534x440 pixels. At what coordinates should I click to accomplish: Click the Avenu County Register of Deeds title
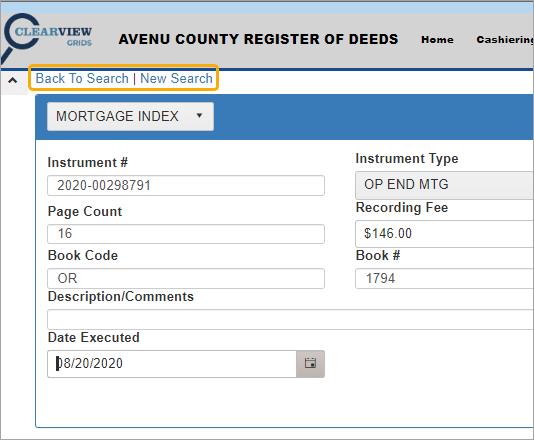258,39
